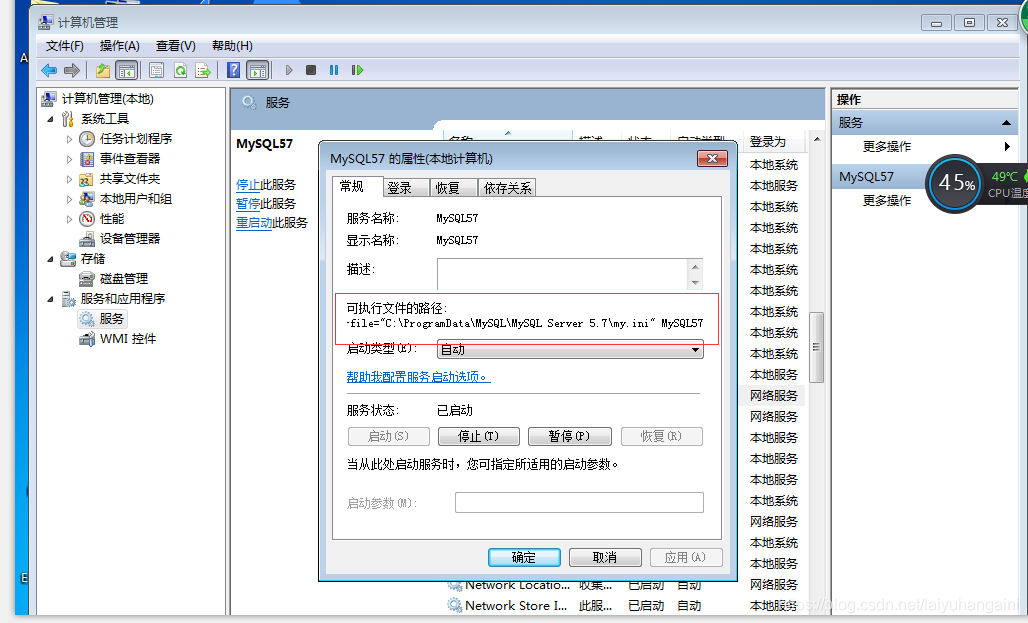1028x623 pixels.
Task: Click the Export List toolbar icon
Action: click(x=203, y=70)
